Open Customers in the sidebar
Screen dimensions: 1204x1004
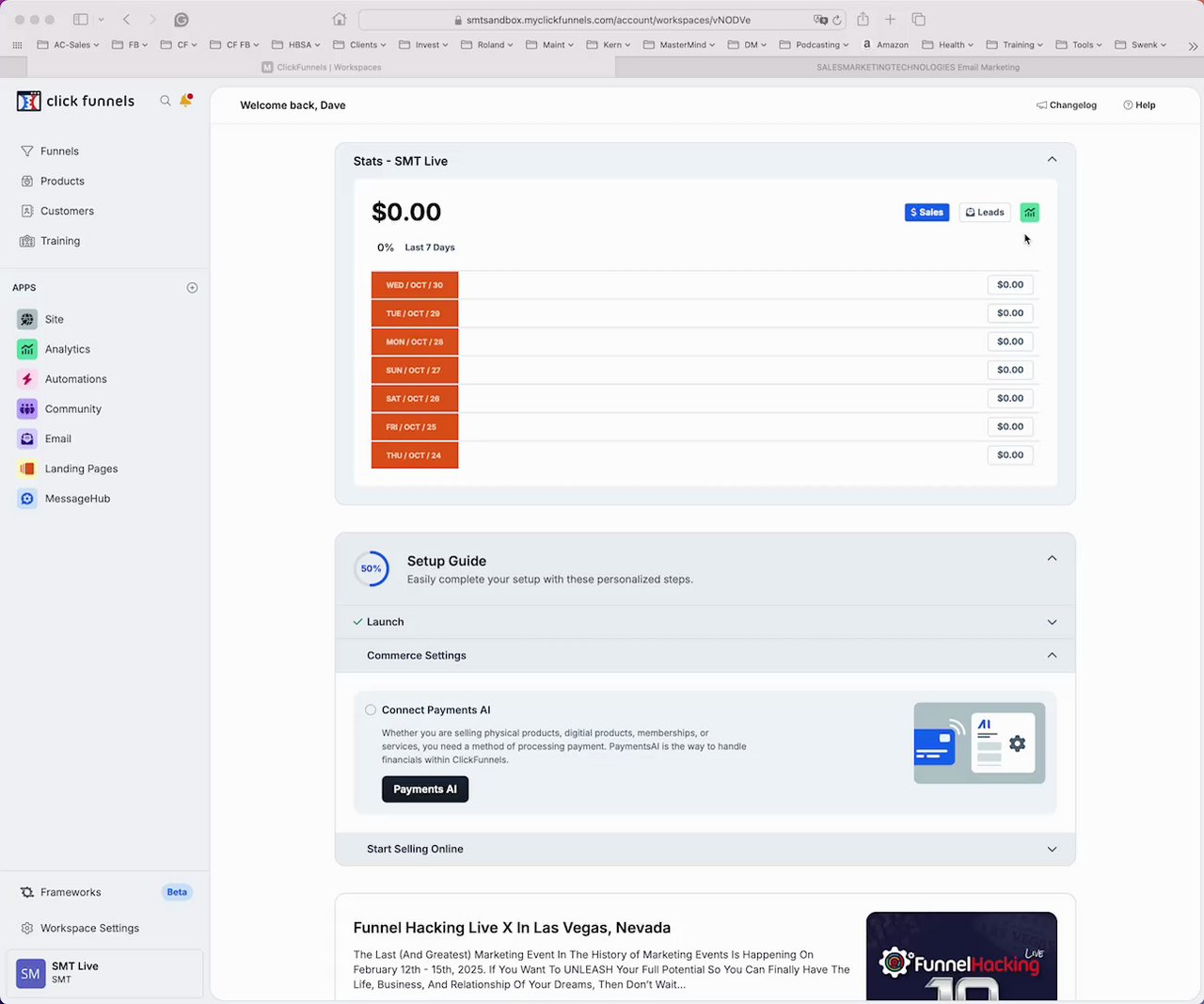(67, 211)
